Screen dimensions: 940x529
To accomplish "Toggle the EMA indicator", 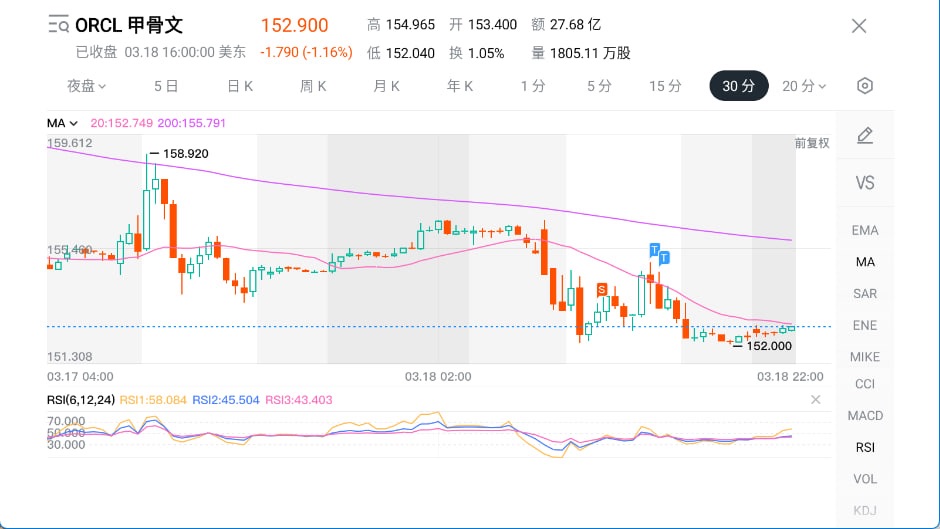I will [x=865, y=230].
